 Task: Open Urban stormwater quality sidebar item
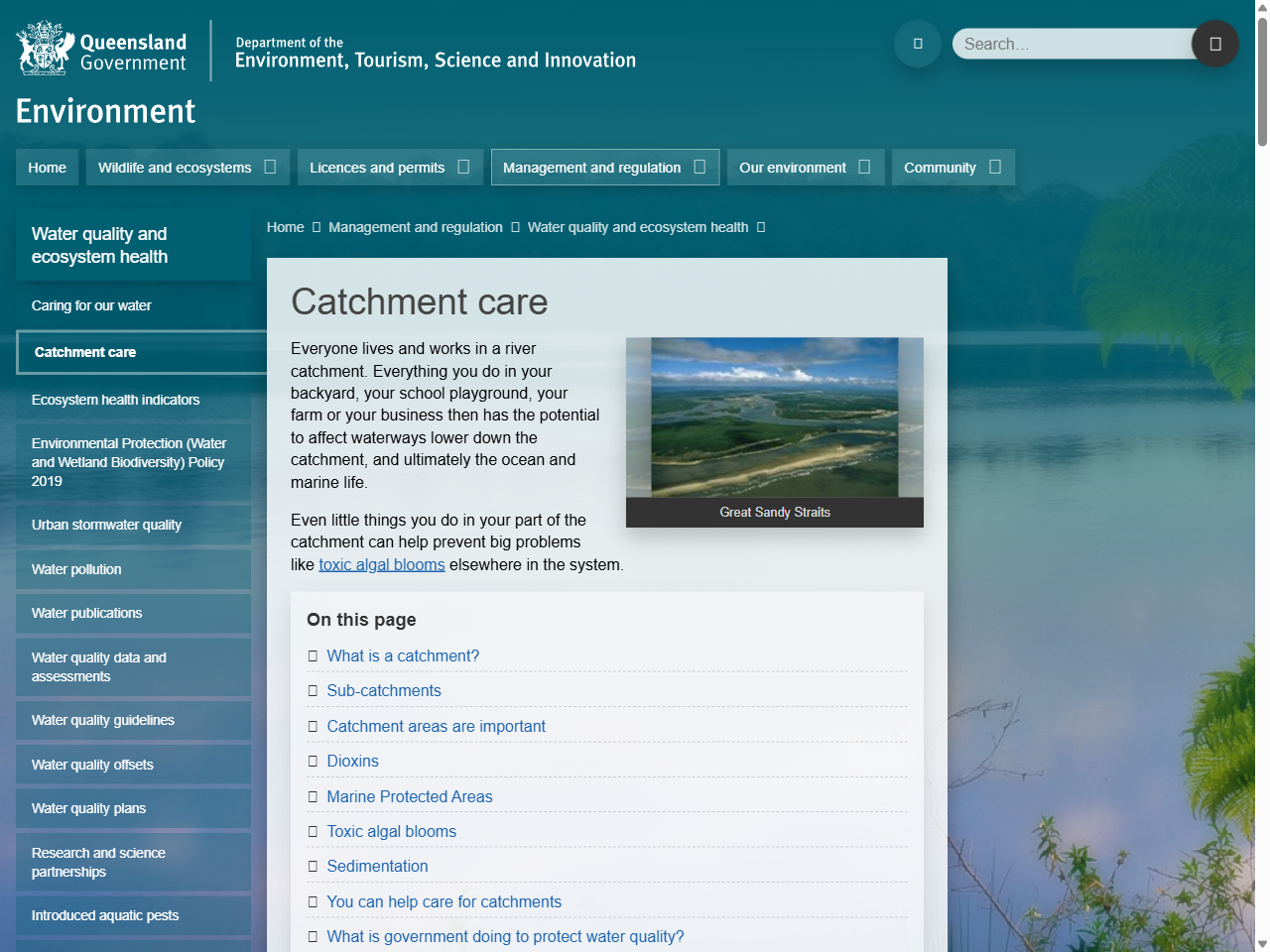(x=106, y=525)
